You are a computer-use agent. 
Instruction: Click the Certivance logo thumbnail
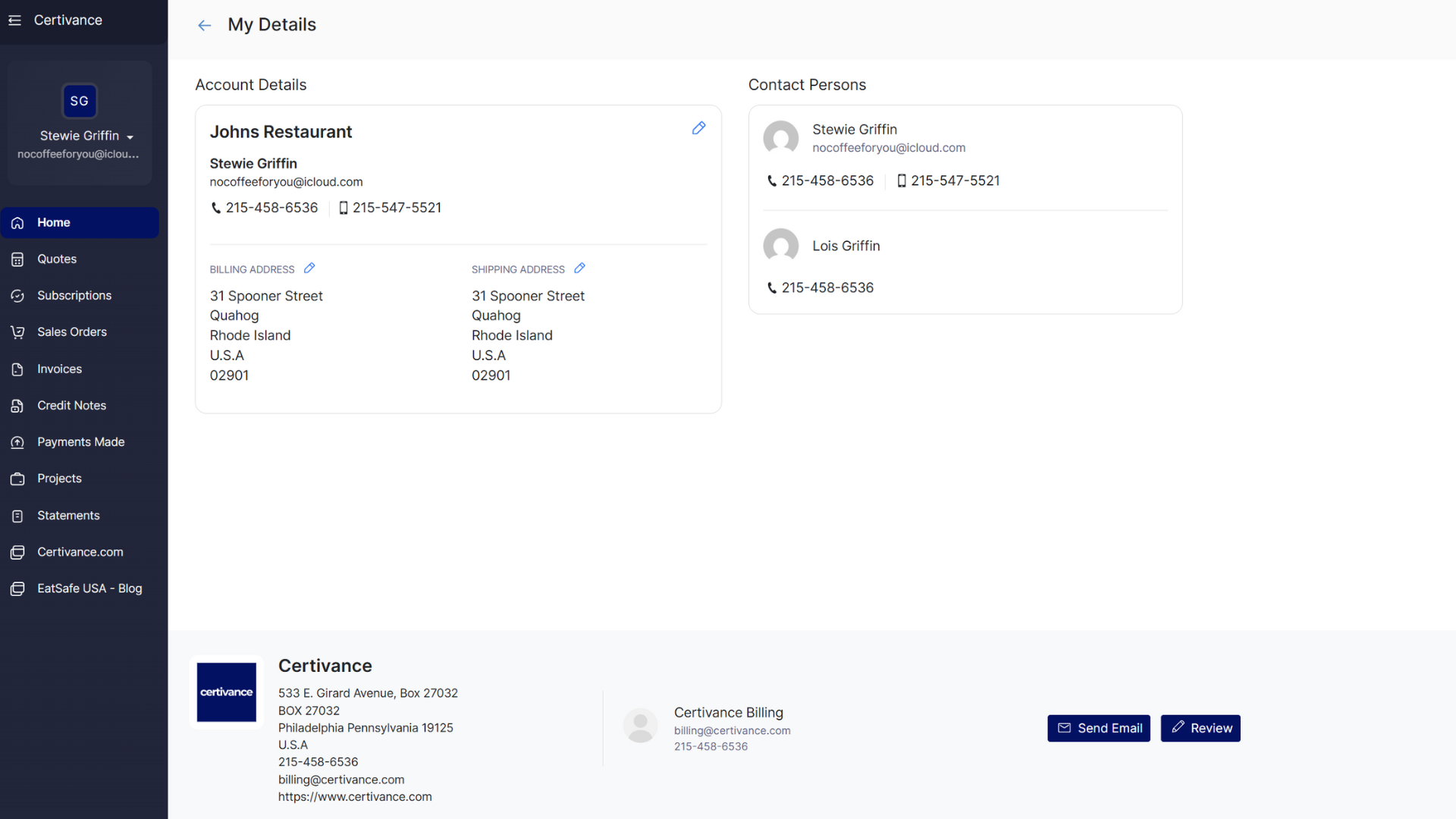226,692
